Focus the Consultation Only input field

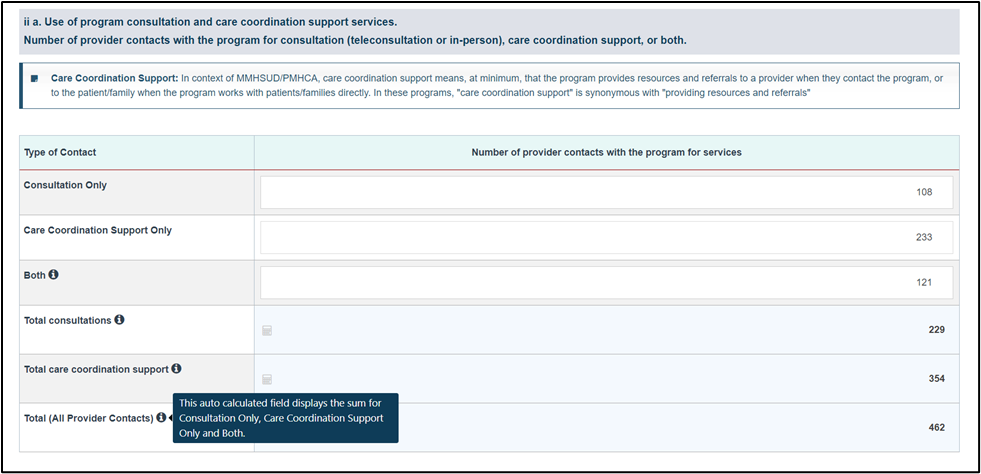(x=606, y=192)
